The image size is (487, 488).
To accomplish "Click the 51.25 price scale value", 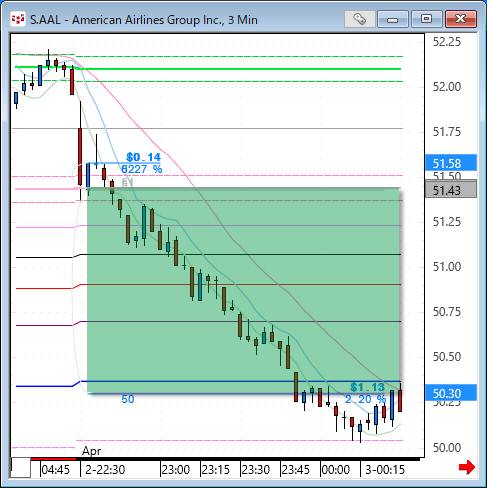I will pos(447,222).
